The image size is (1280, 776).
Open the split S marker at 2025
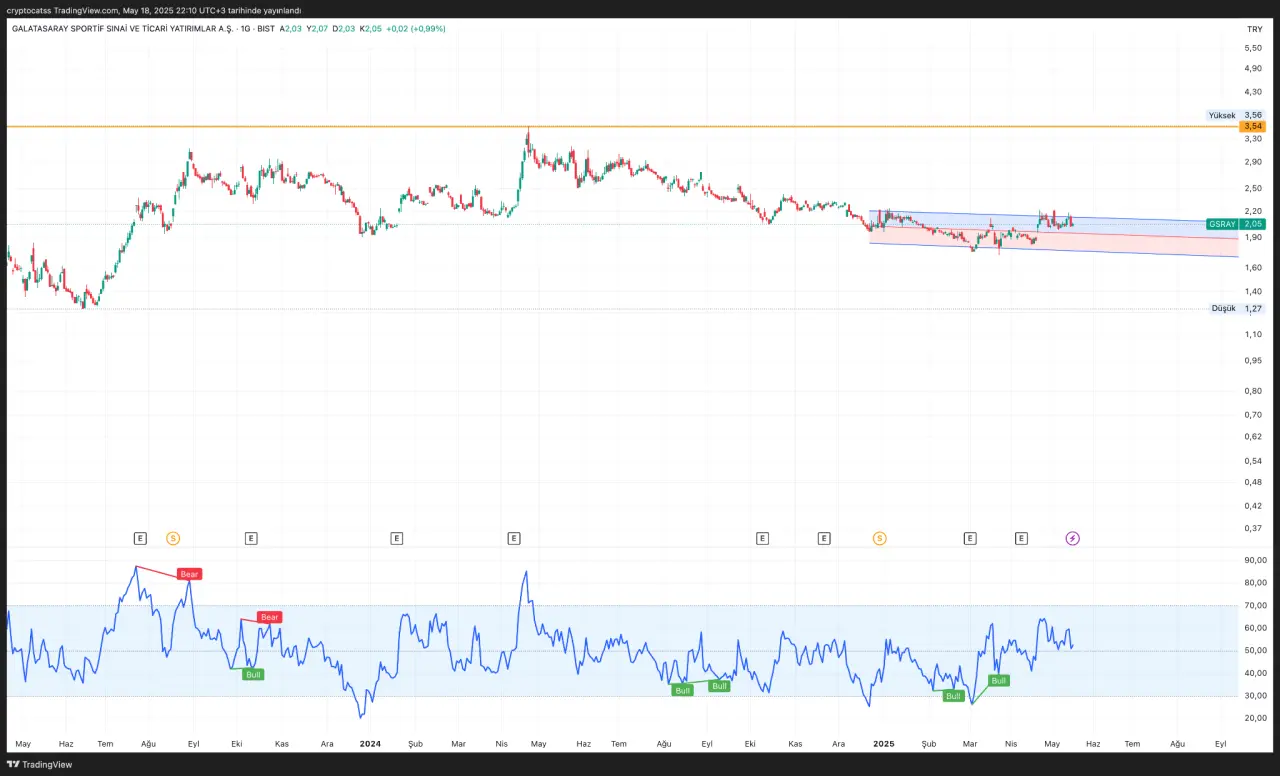(880, 538)
